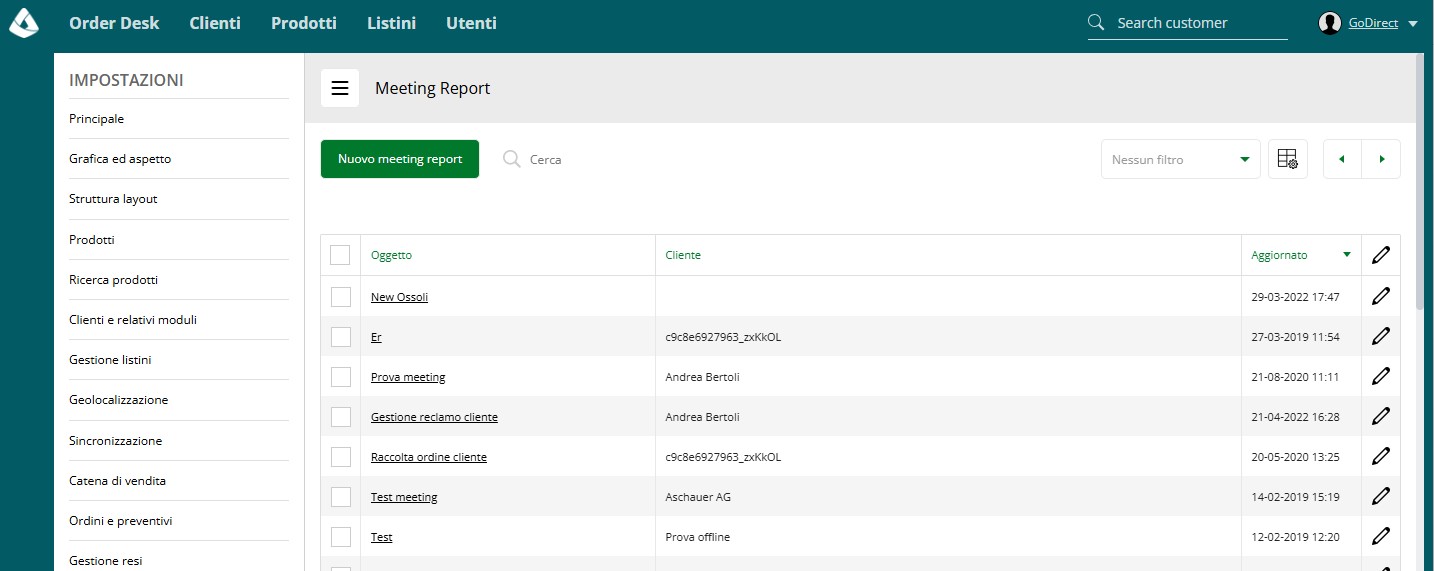Open the Raccolta ordine cliente link
1434x571 pixels.
[x=429, y=457]
